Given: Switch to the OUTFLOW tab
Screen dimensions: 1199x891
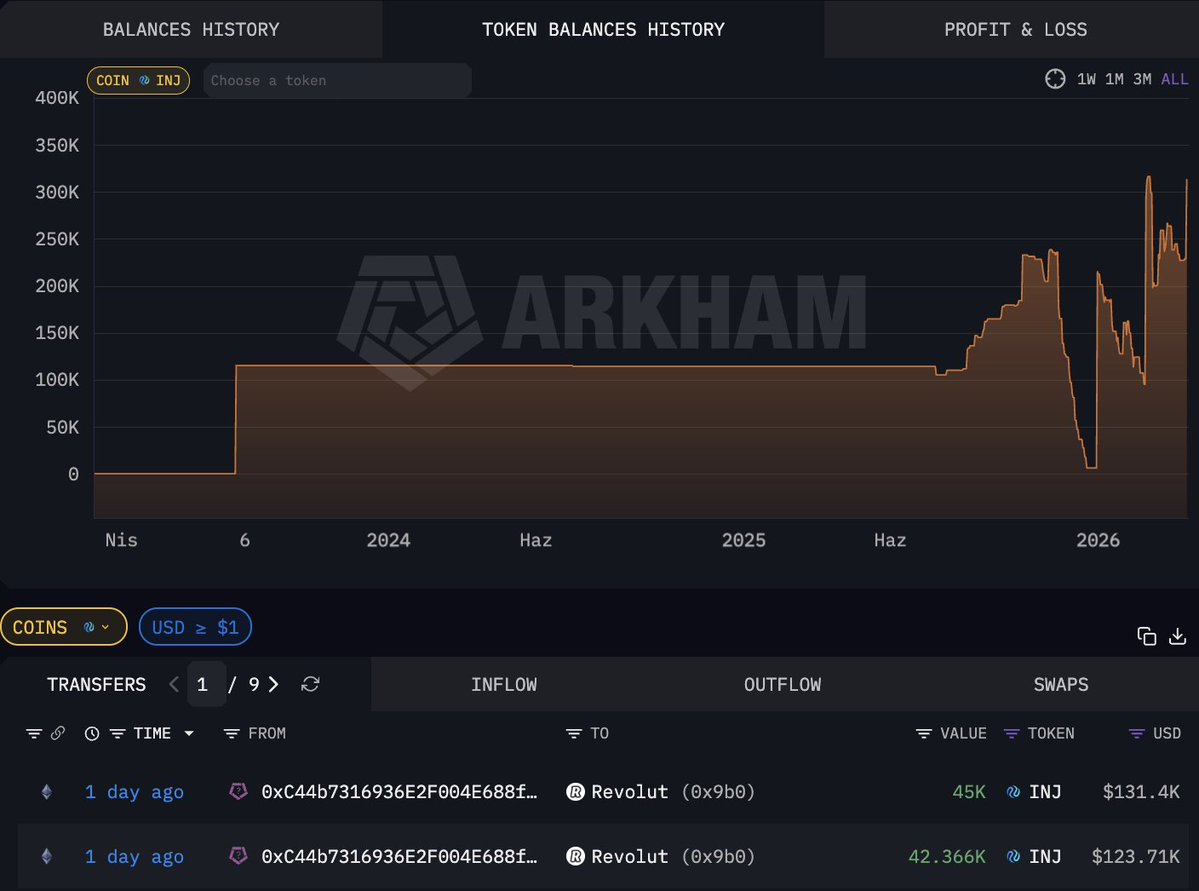Looking at the screenshot, I should point(782,685).
